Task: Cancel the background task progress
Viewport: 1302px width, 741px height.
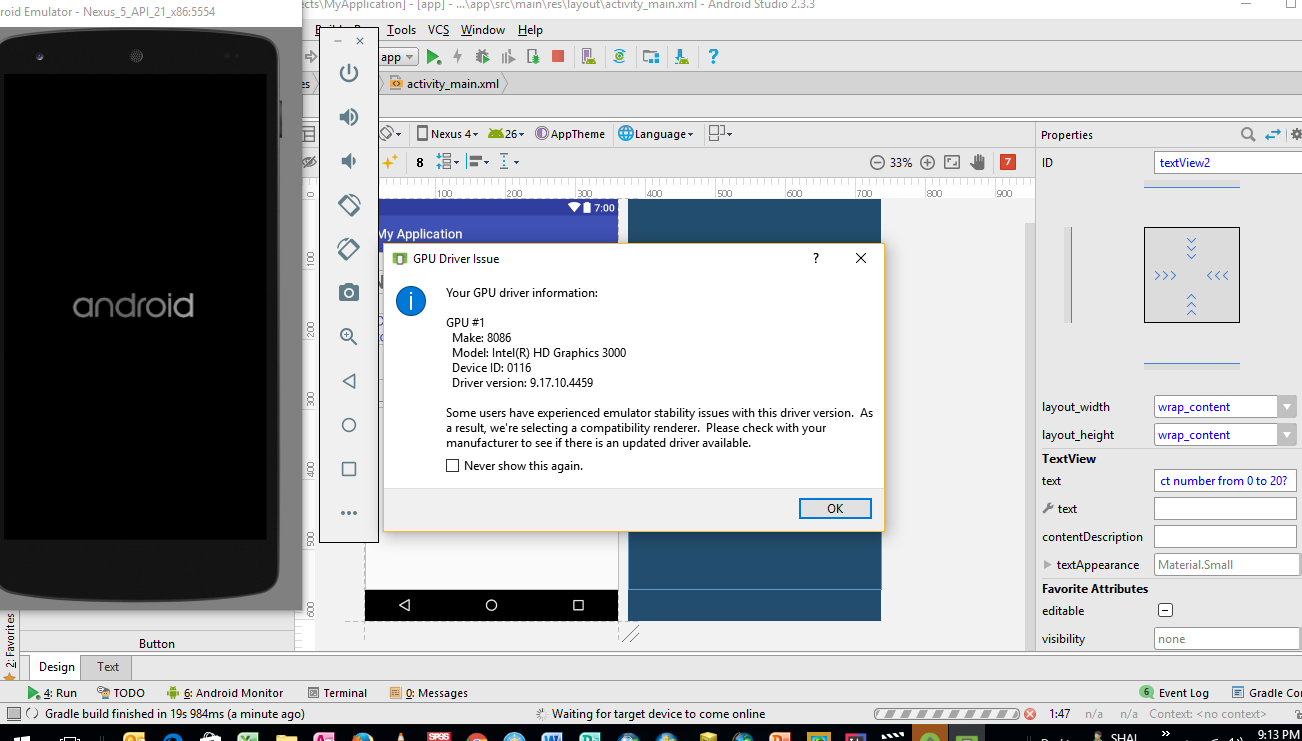Action: point(1029,714)
